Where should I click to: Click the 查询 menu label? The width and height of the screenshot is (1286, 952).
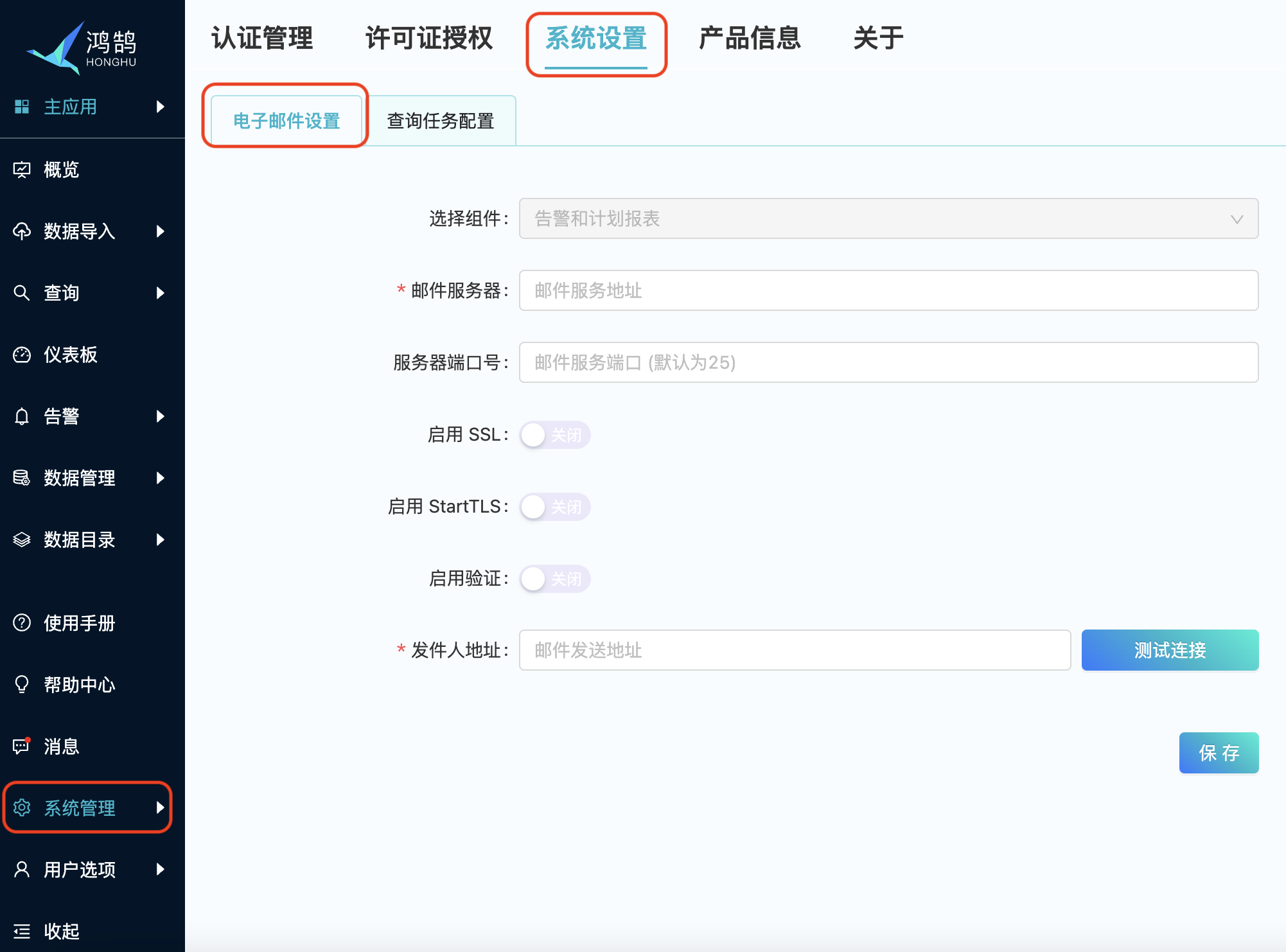61,293
